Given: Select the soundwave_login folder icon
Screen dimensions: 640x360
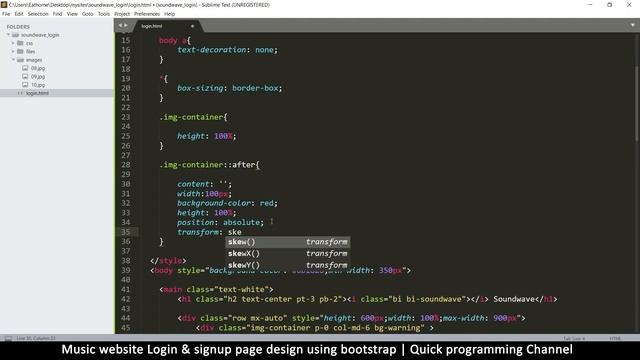Looking at the screenshot, I should tap(16, 35).
